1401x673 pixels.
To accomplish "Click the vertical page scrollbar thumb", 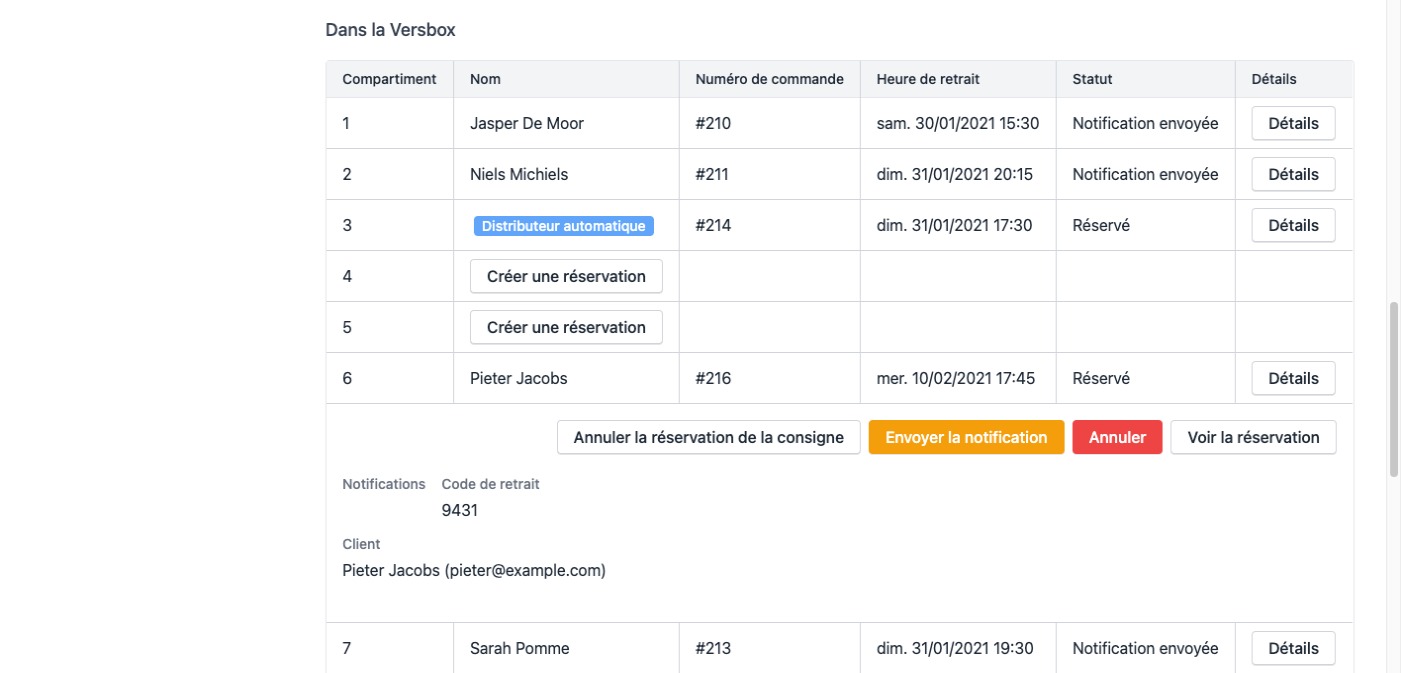I will [x=1393, y=390].
